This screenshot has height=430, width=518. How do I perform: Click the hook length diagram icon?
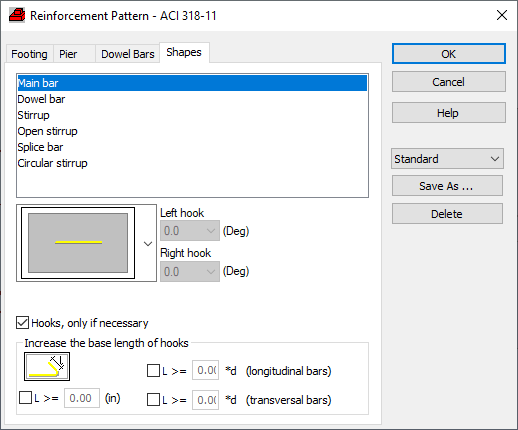pyautogui.click(x=47, y=366)
